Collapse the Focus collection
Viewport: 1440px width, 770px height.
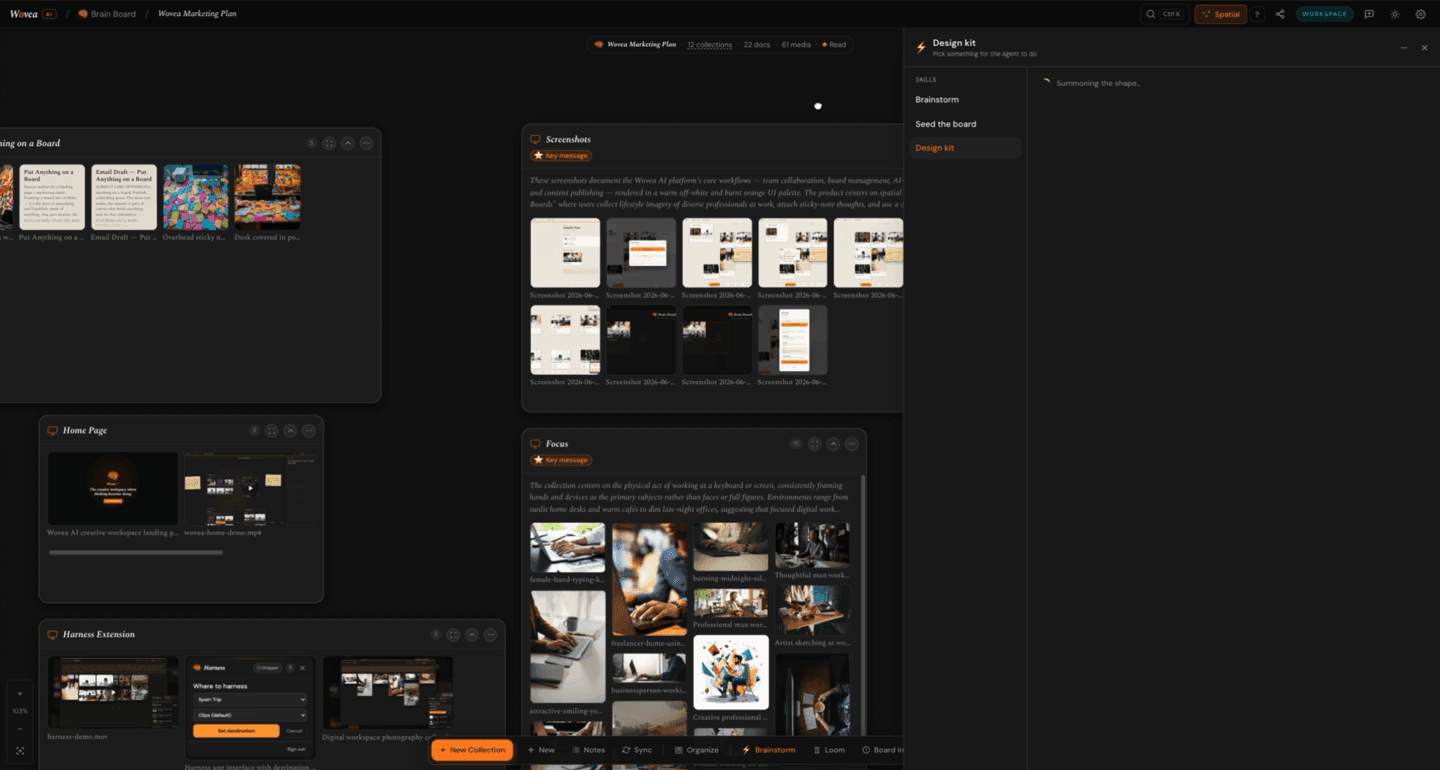coord(833,444)
